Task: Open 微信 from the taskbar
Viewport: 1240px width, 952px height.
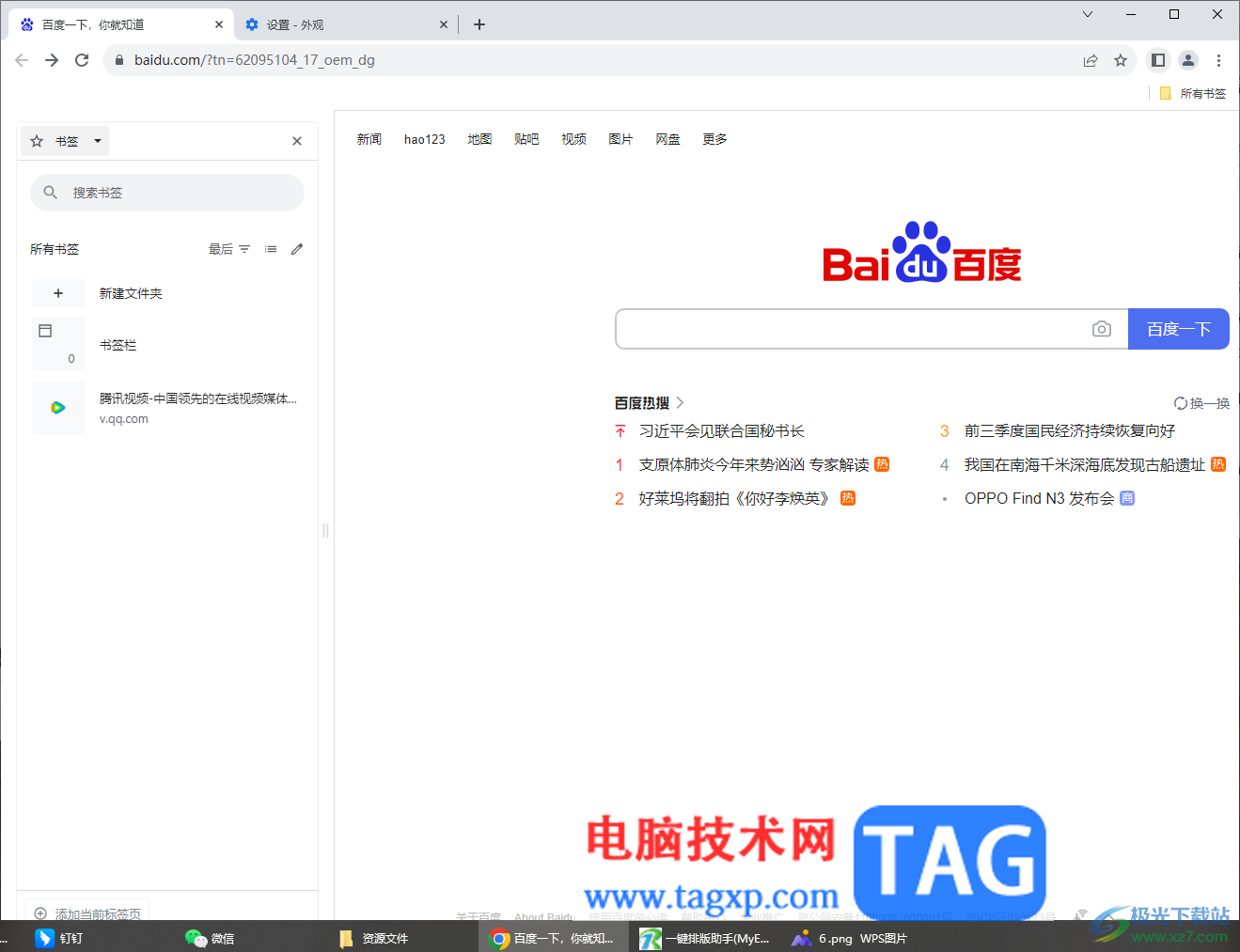Action: 210,938
